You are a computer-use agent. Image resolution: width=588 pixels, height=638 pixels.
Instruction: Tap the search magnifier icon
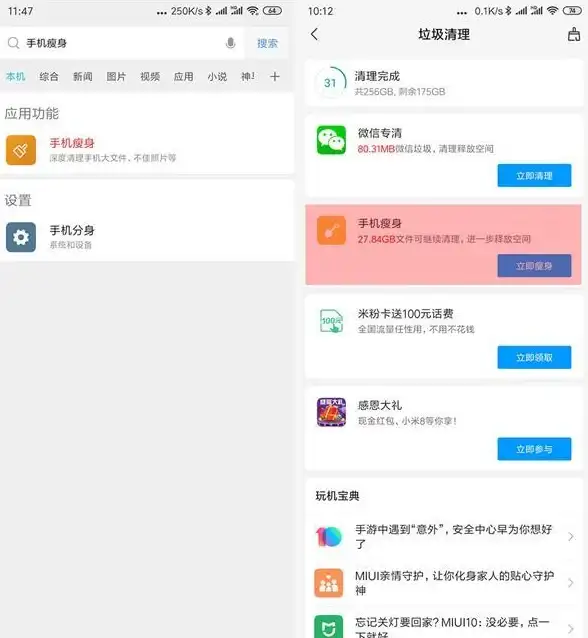point(13,43)
